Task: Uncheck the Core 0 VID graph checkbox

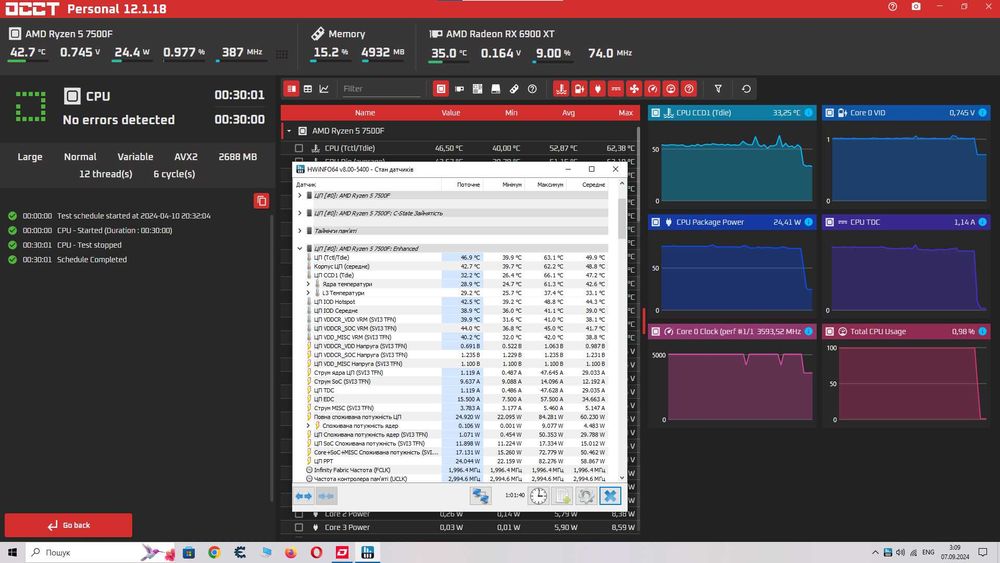Action: click(829, 113)
